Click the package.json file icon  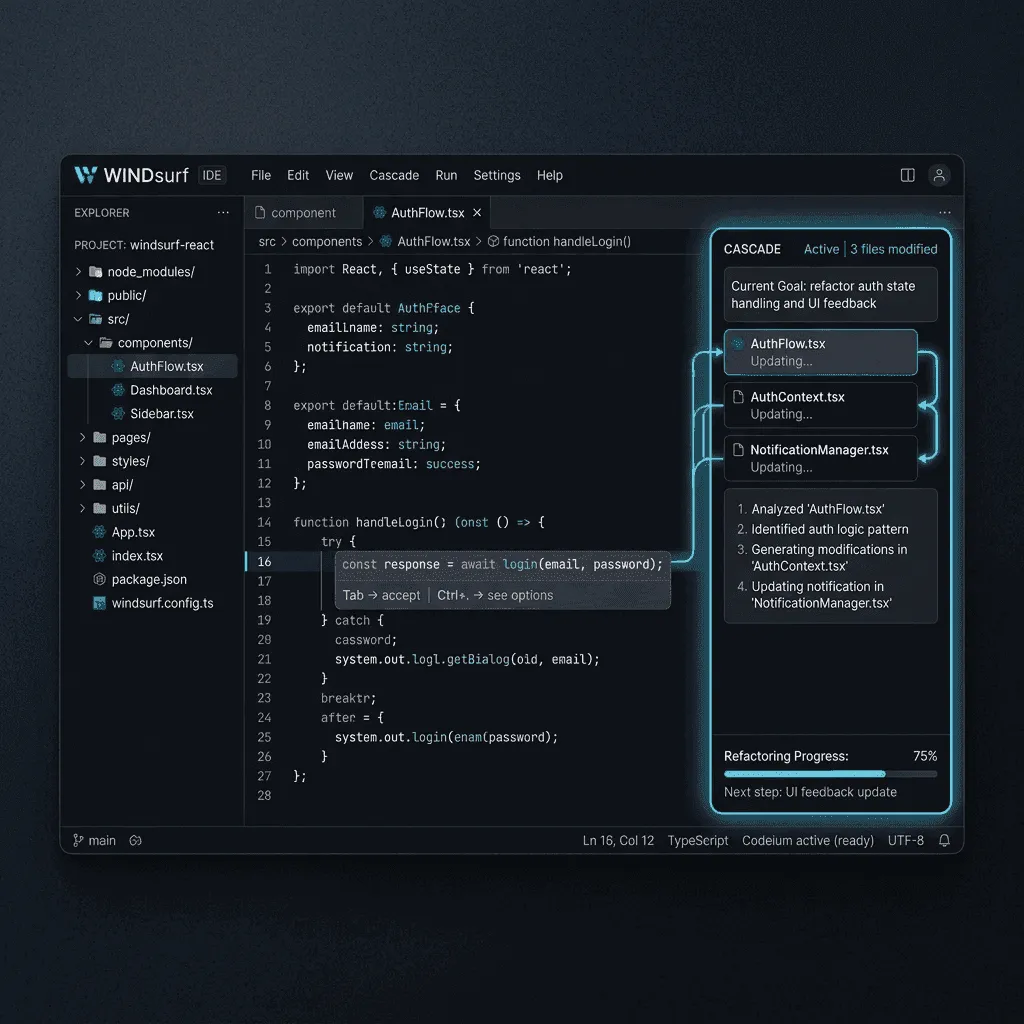(x=99, y=579)
